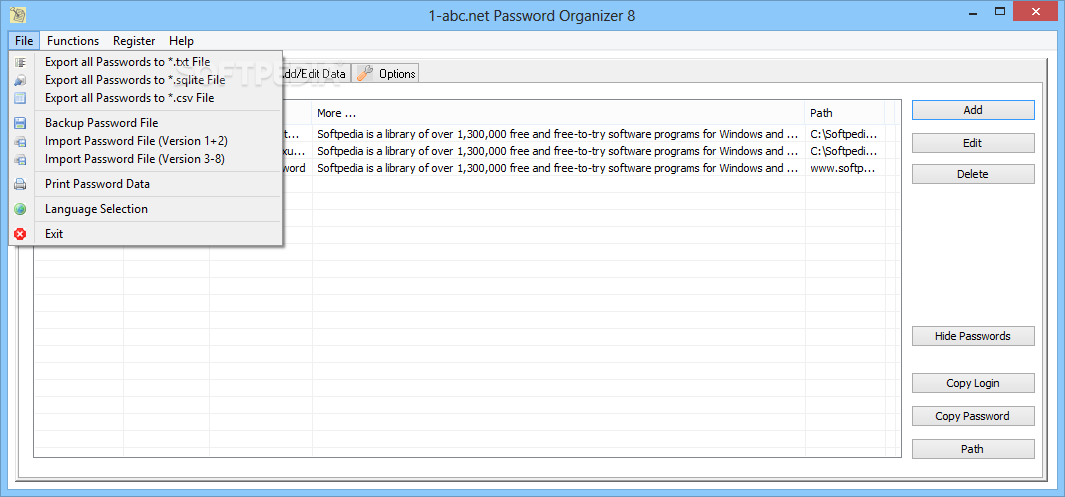The width and height of the screenshot is (1065, 497).
Task: Choose Export all Passwords to *.csv File
Action: pyautogui.click(x=146, y=98)
